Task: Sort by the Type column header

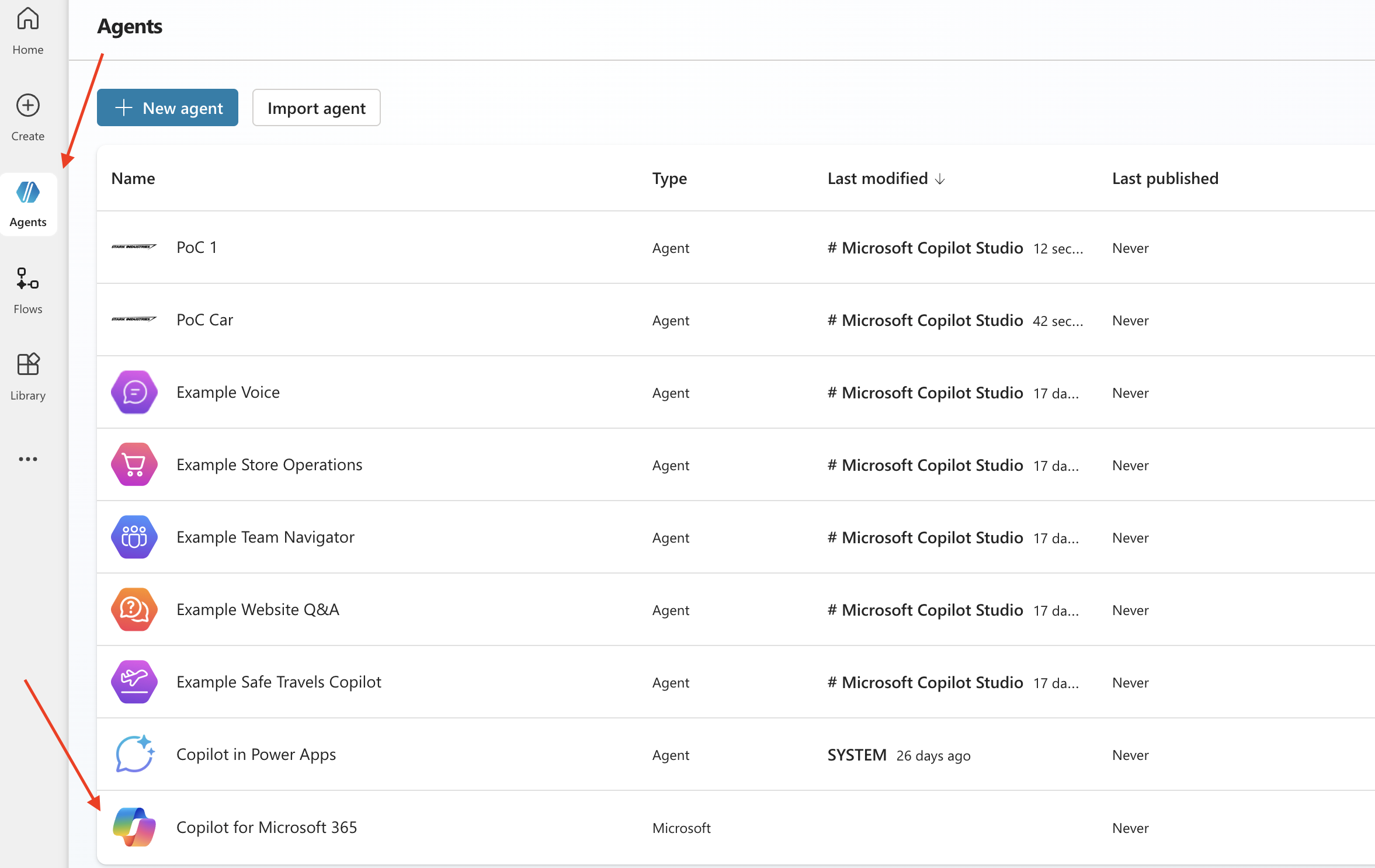Action: [x=669, y=178]
